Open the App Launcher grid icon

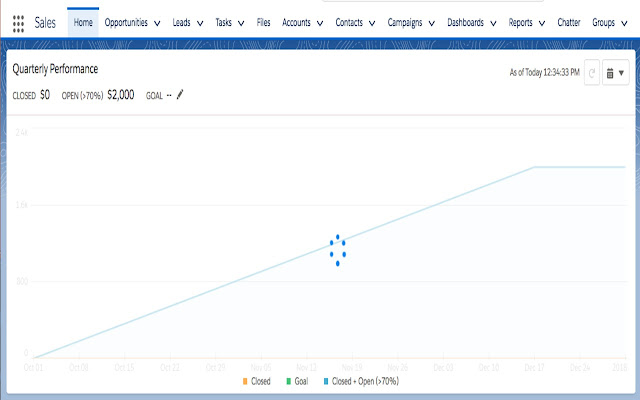point(19,21)
